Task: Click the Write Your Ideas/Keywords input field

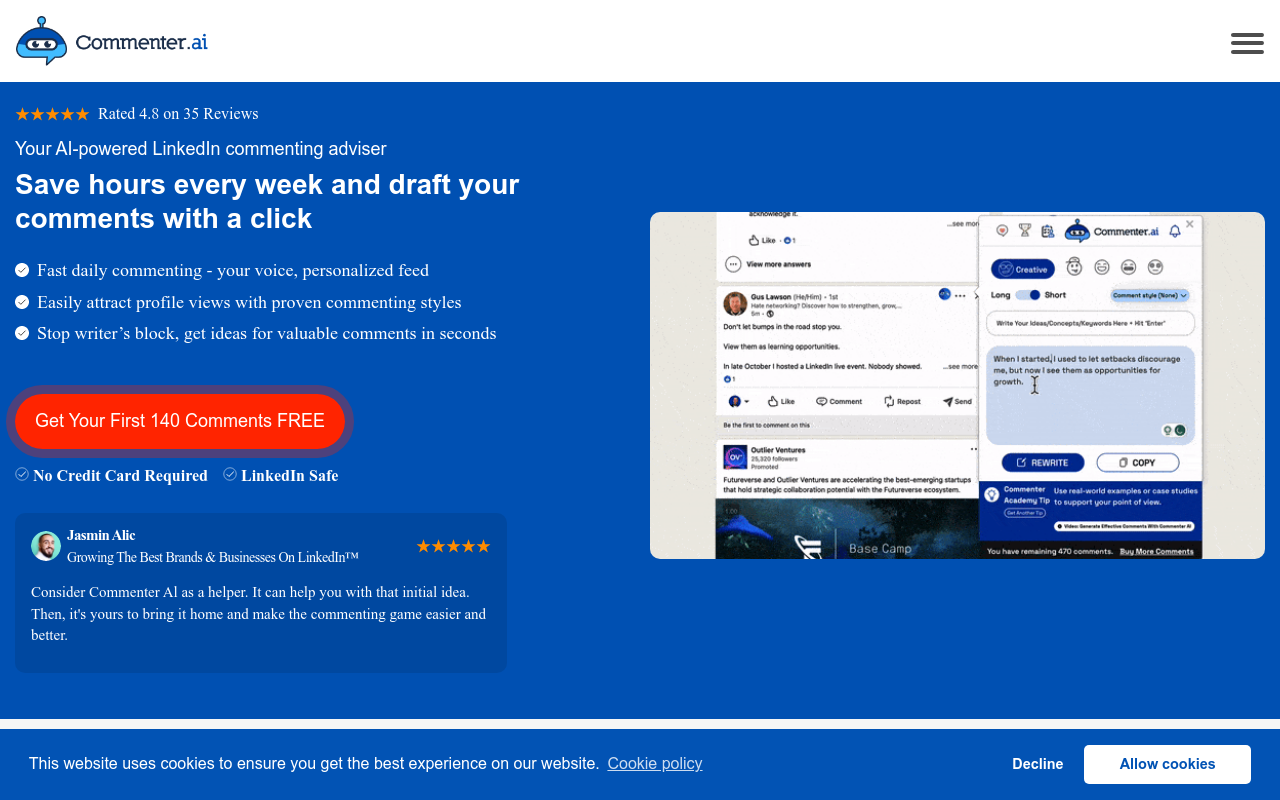Action: [x=1090, y=323]
